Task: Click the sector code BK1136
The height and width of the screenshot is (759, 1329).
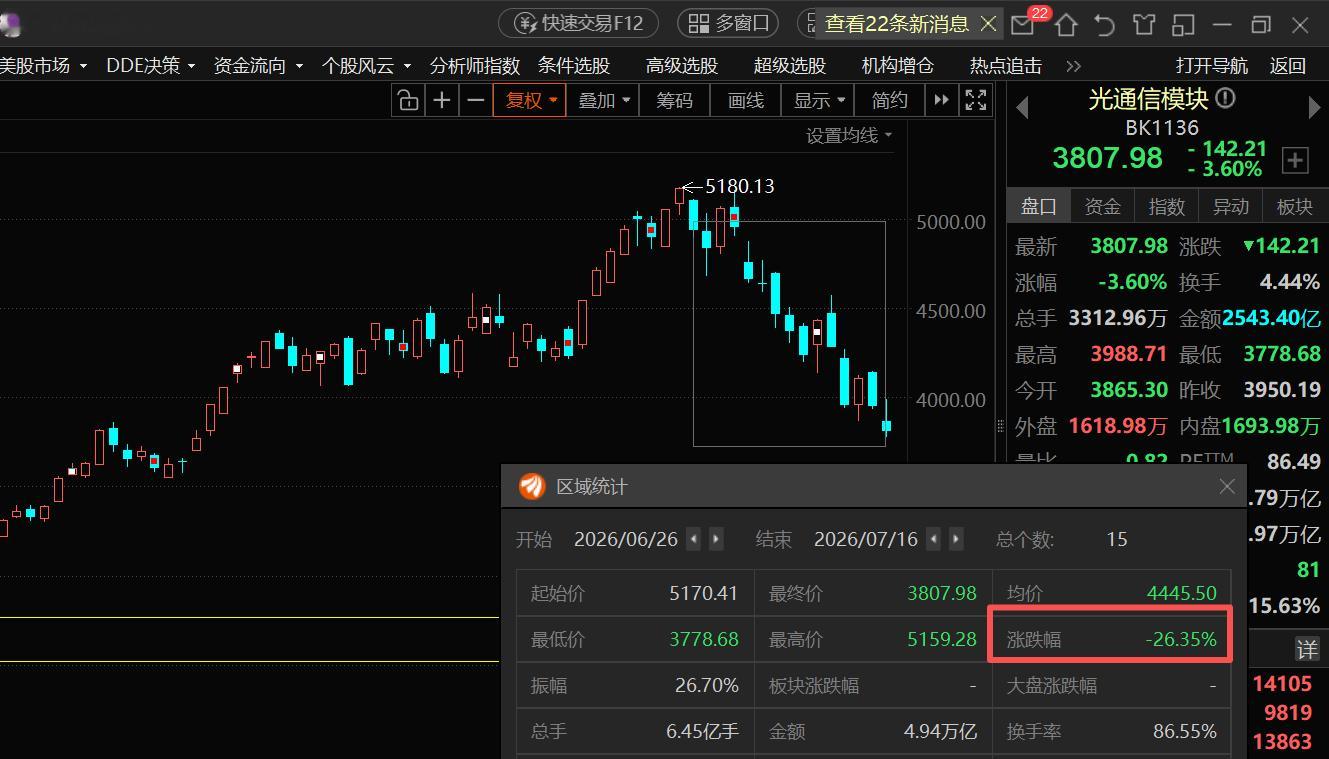Action: [x=1162, y=127]
